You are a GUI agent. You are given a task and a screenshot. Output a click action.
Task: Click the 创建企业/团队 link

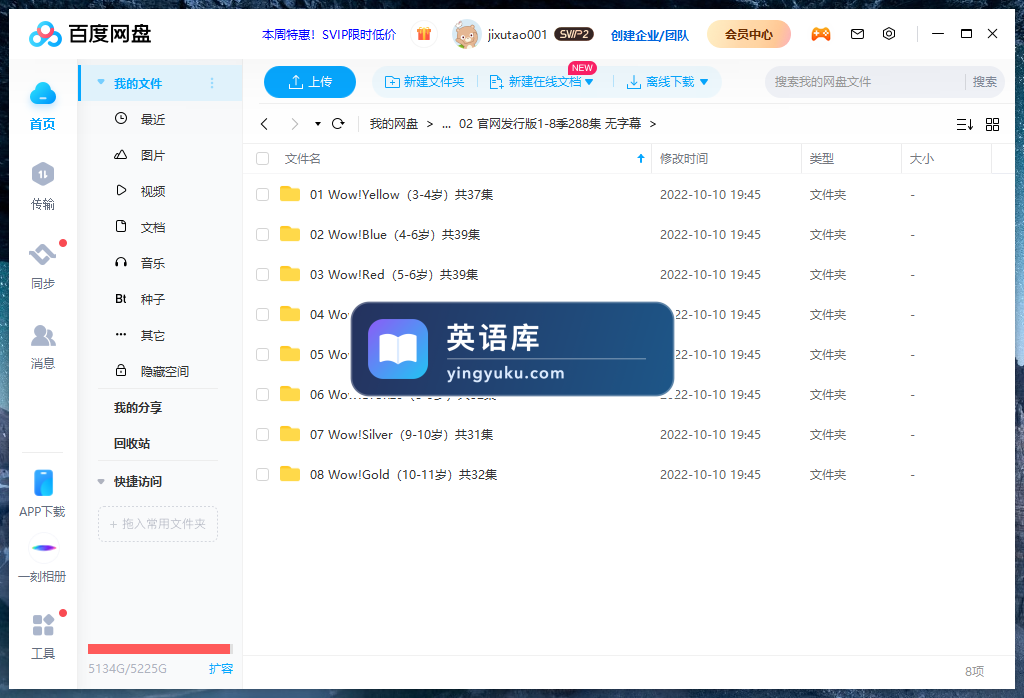[x=649, y=35]
